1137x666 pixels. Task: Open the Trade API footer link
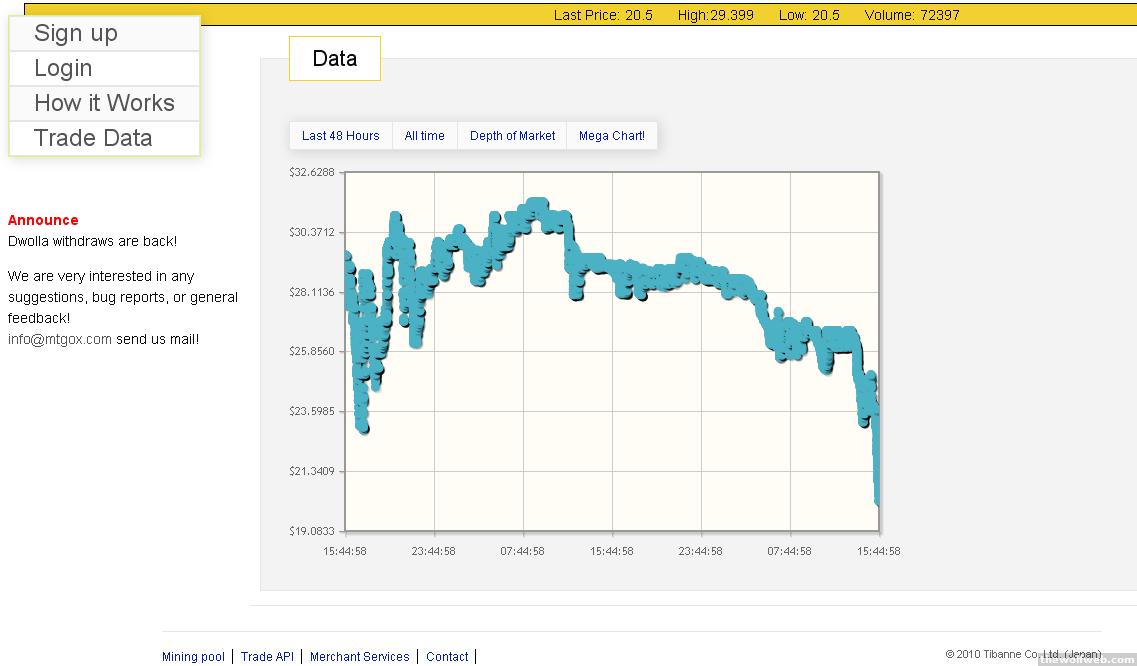[267, 657]
